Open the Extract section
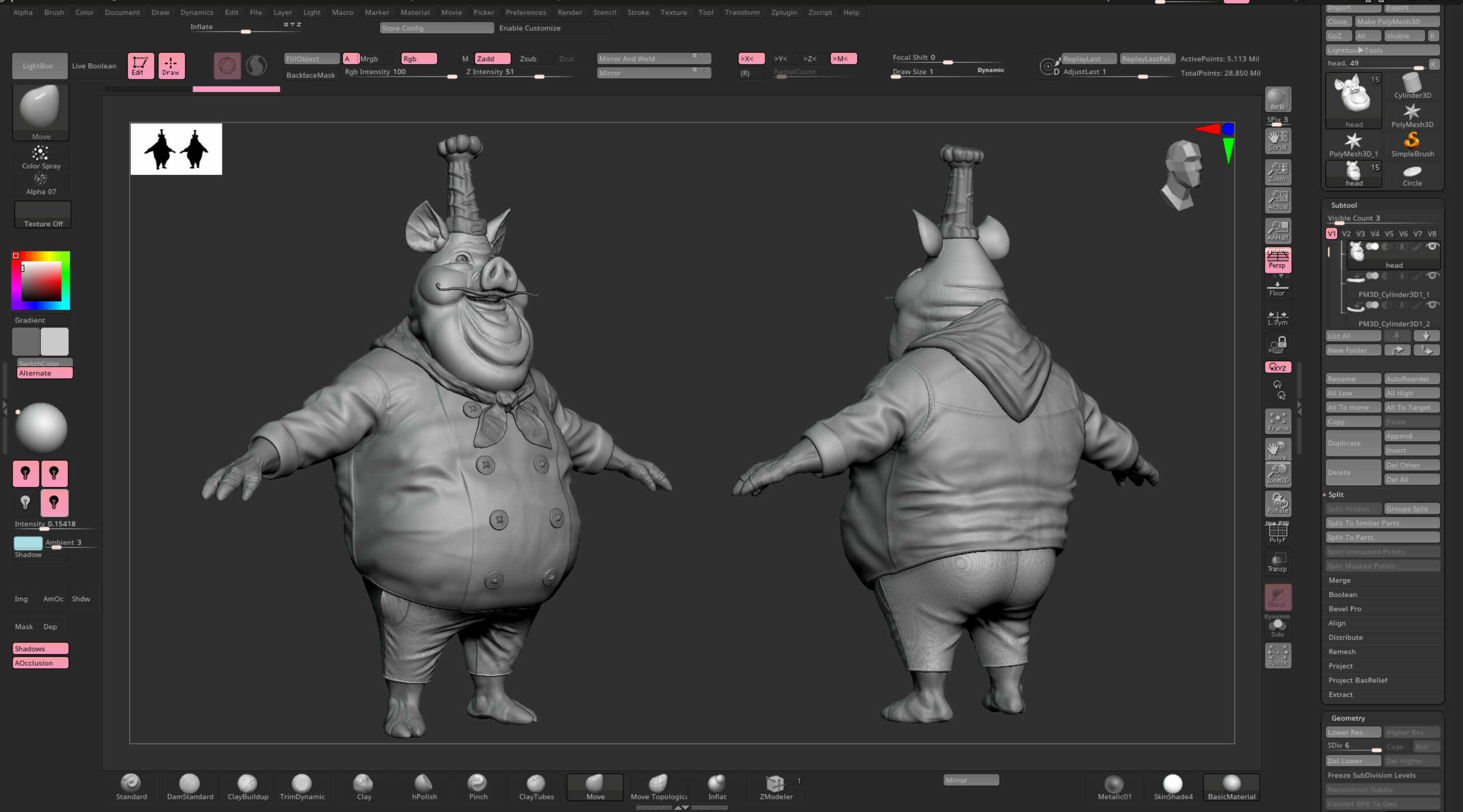 (x=1340, y=694)
